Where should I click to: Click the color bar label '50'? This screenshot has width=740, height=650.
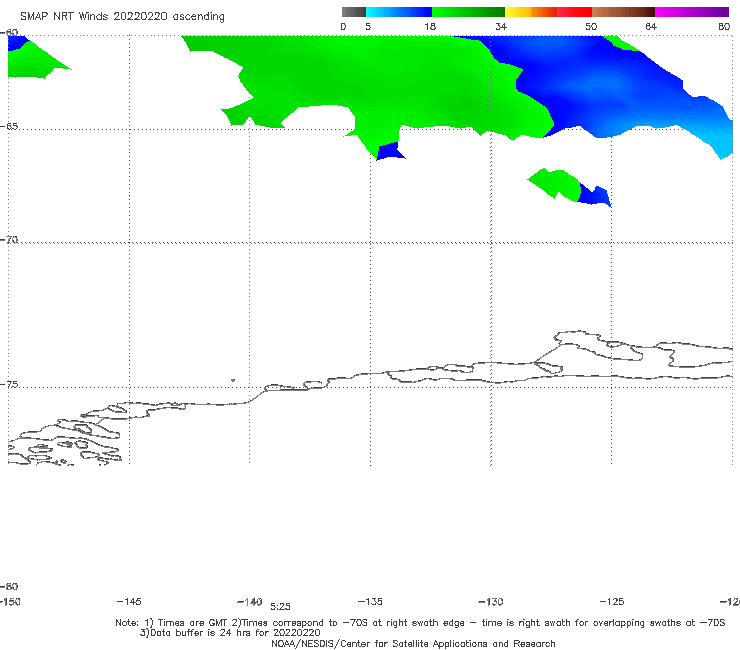(591, 26)
